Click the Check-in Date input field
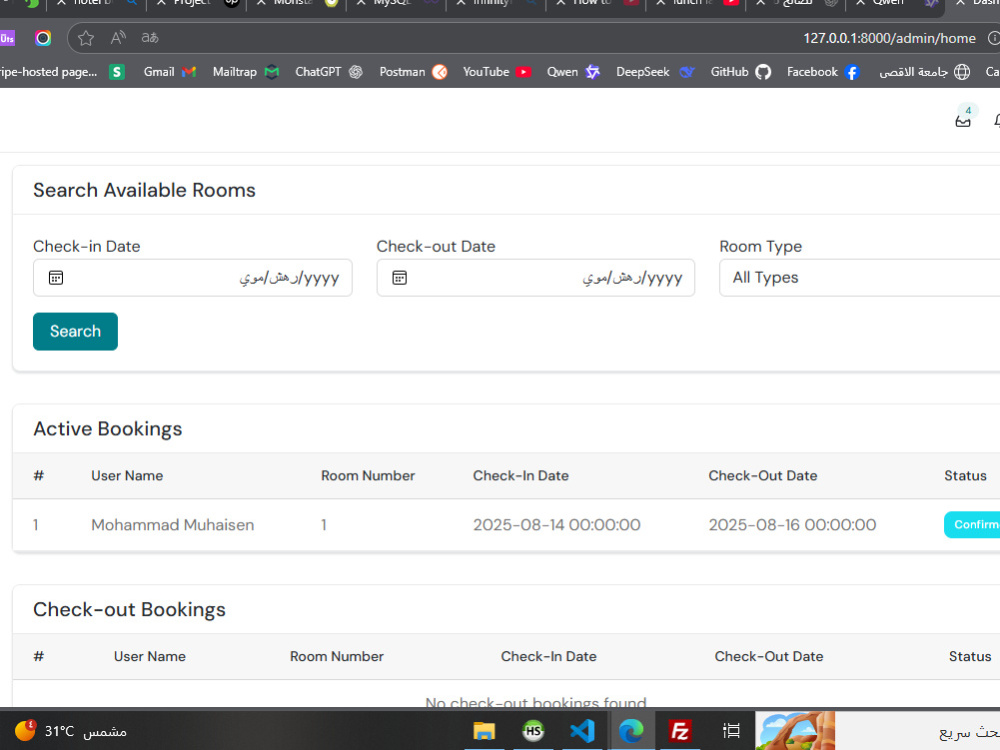The image size is (1000, 750). coord(193,277)
